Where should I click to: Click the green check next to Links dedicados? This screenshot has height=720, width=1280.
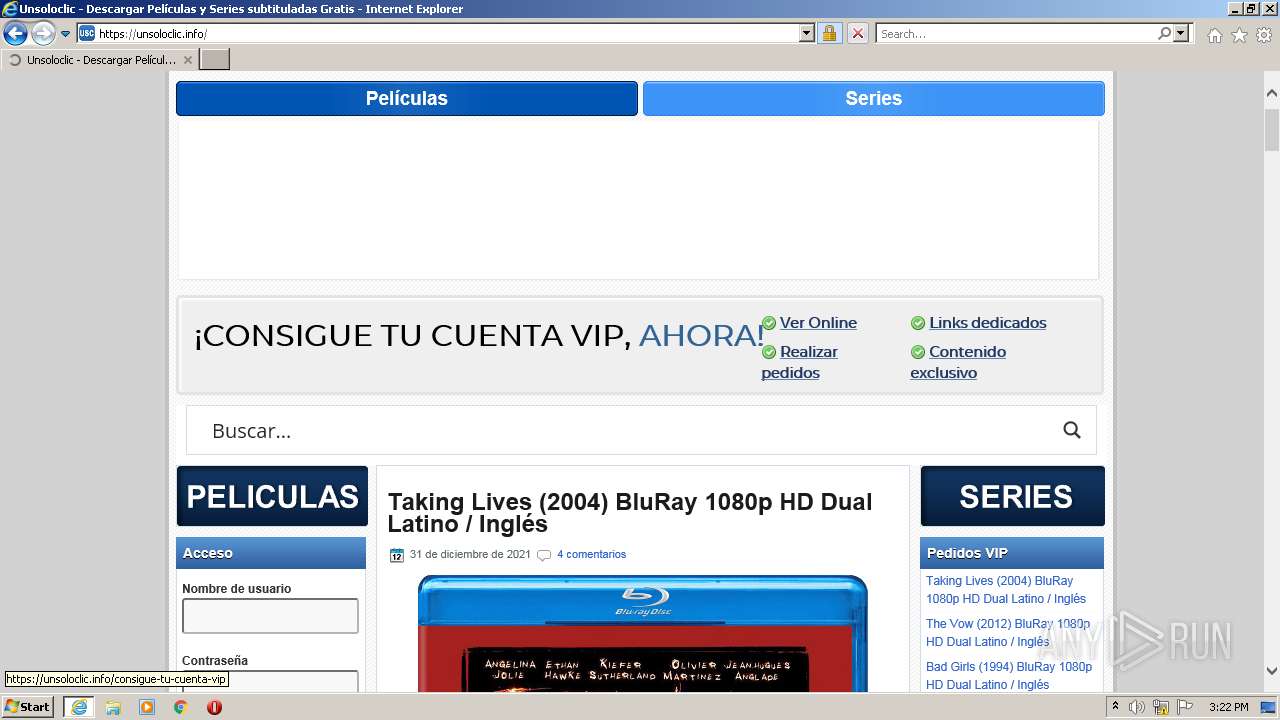pyautogui.click(x=918, y=323)
